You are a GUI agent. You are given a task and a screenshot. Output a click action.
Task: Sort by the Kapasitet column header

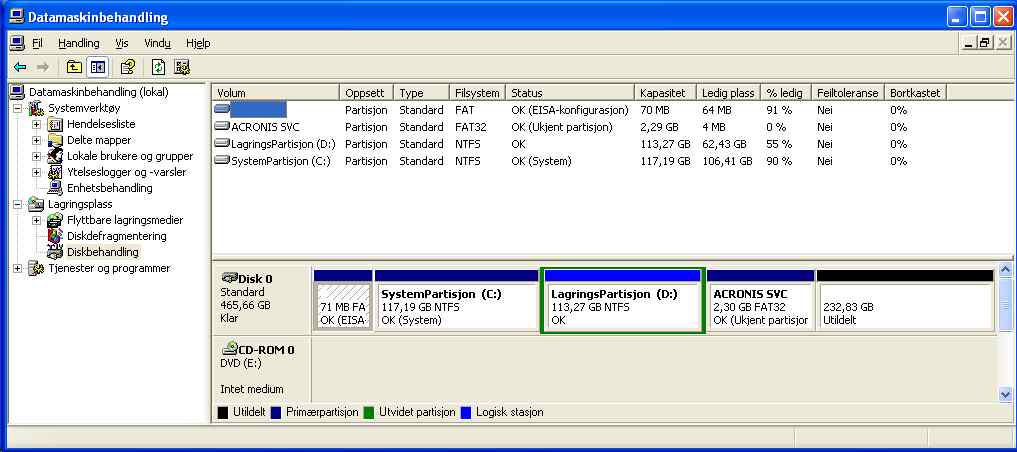[x=665, y=93]
